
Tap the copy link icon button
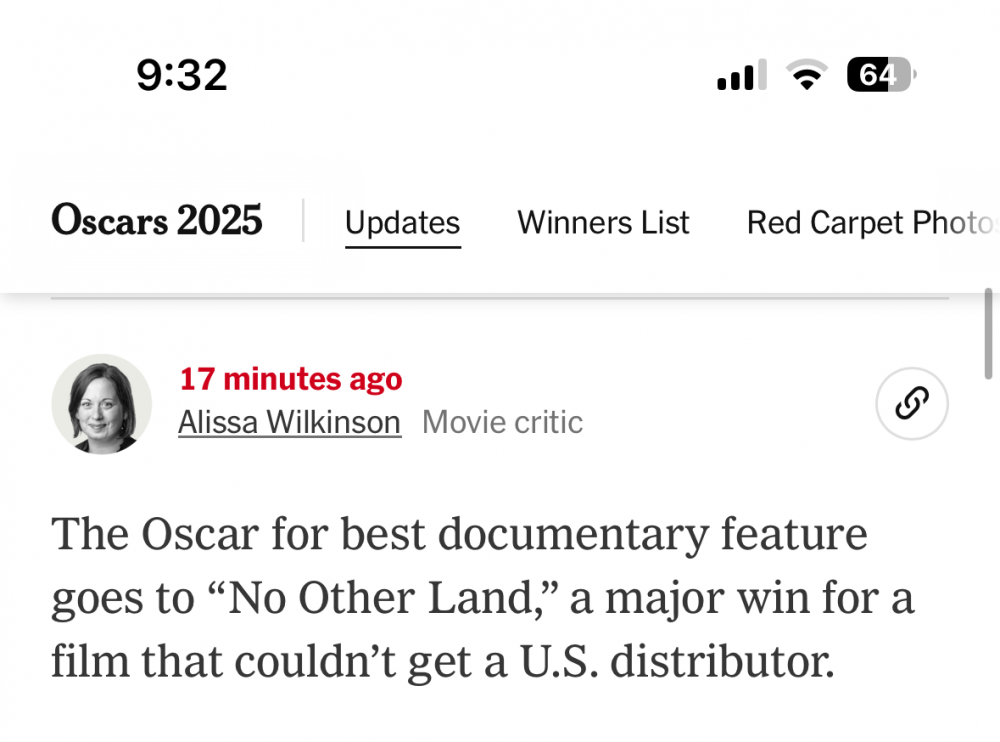911,404
